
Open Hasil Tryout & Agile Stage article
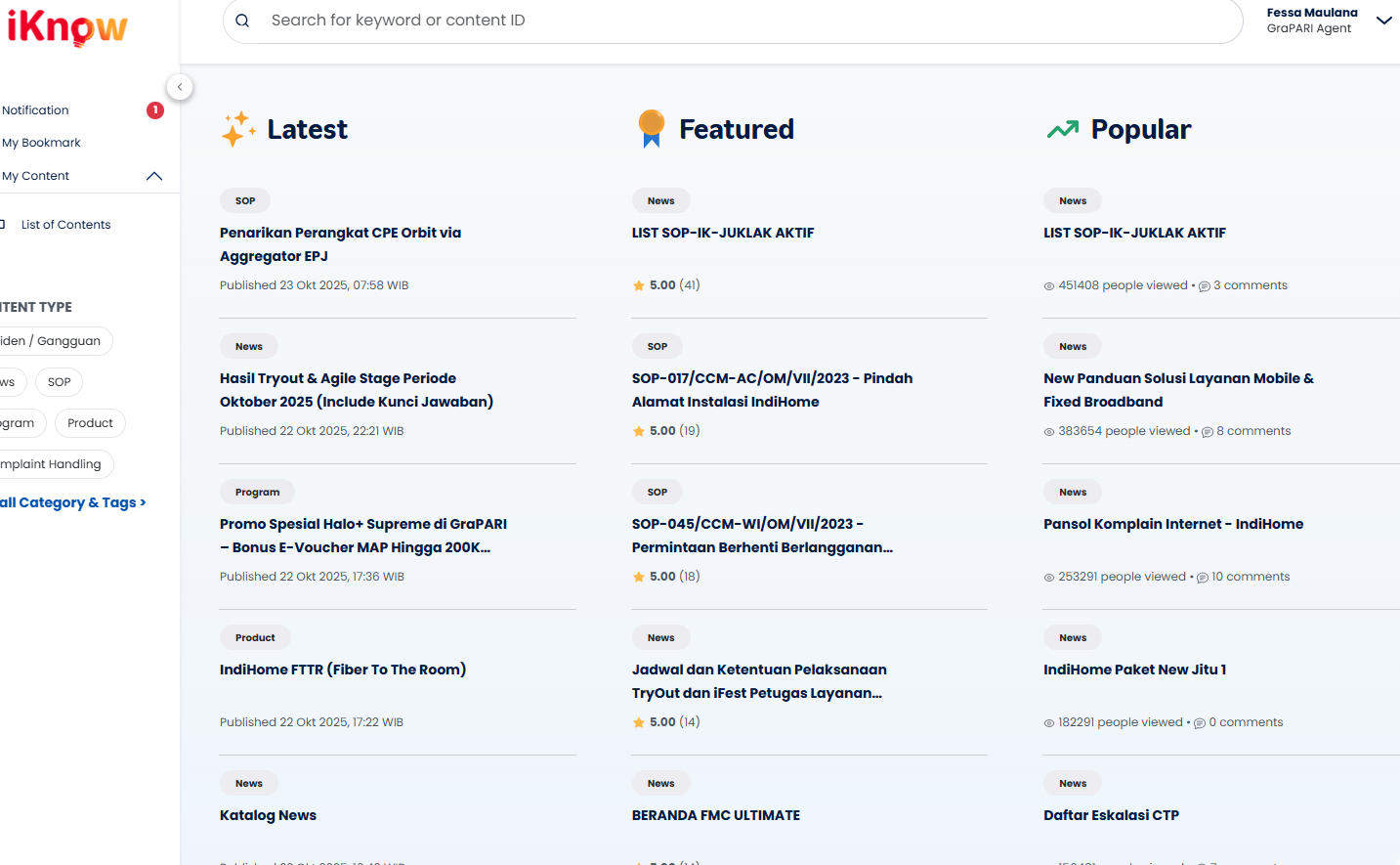point(357,390)
